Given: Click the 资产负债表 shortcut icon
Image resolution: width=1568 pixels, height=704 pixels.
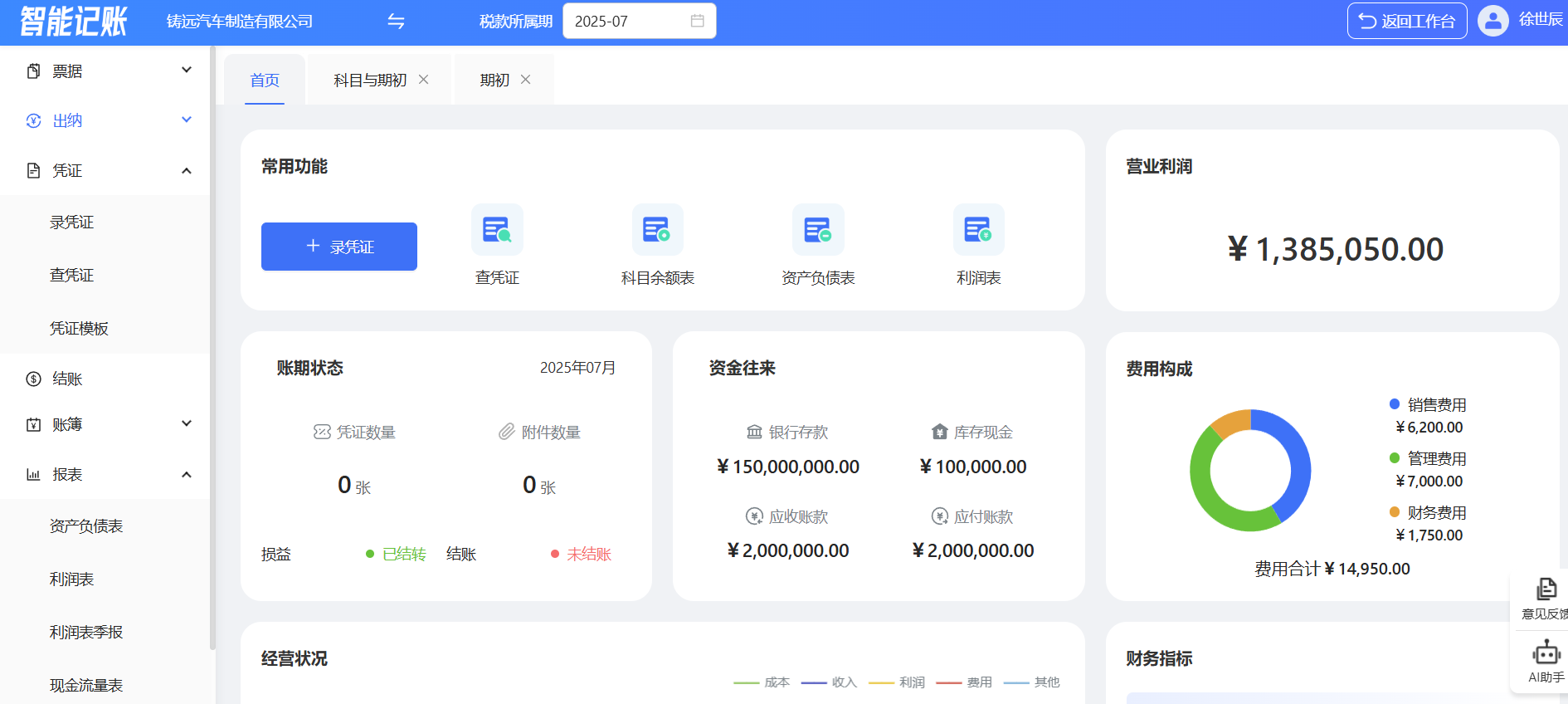Looking at the screenshot, I should 818,230.
